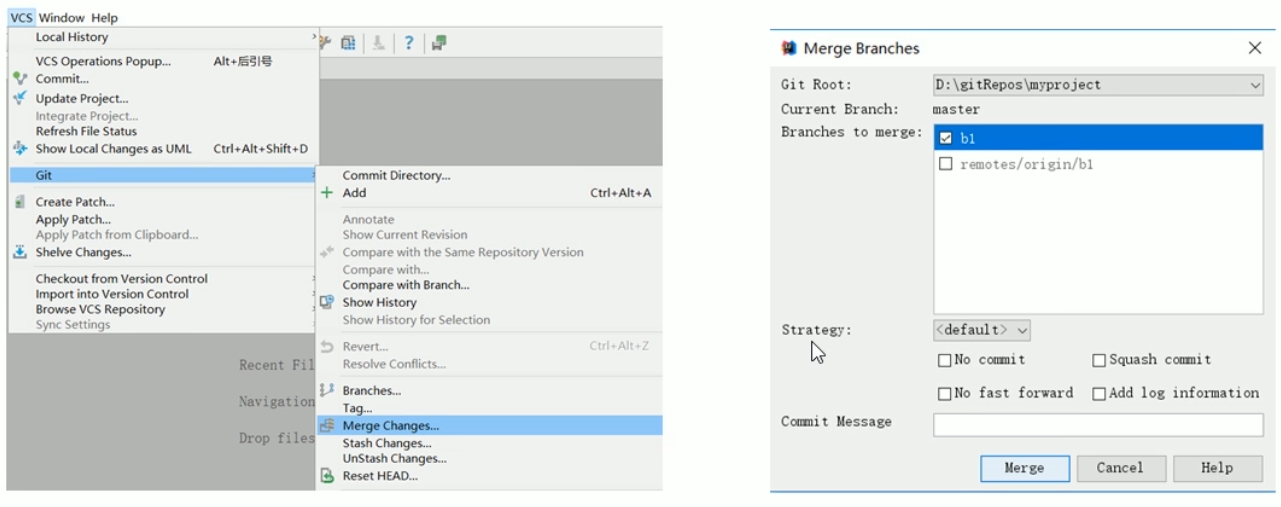Open the Window menu in menu bar
1281x507 pixels.
[x=62, y=17]
